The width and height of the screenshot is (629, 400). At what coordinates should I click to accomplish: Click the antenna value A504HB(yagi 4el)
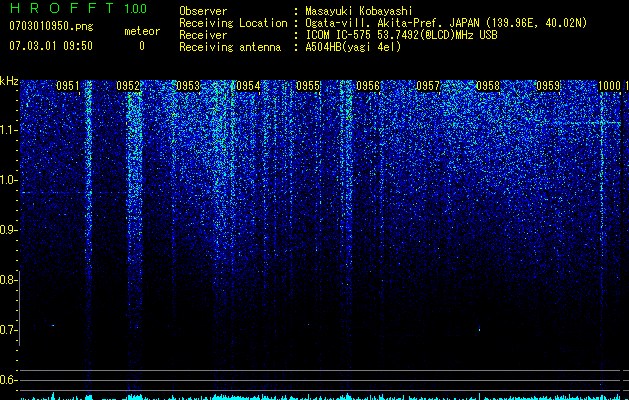click(x=353, y=47)
